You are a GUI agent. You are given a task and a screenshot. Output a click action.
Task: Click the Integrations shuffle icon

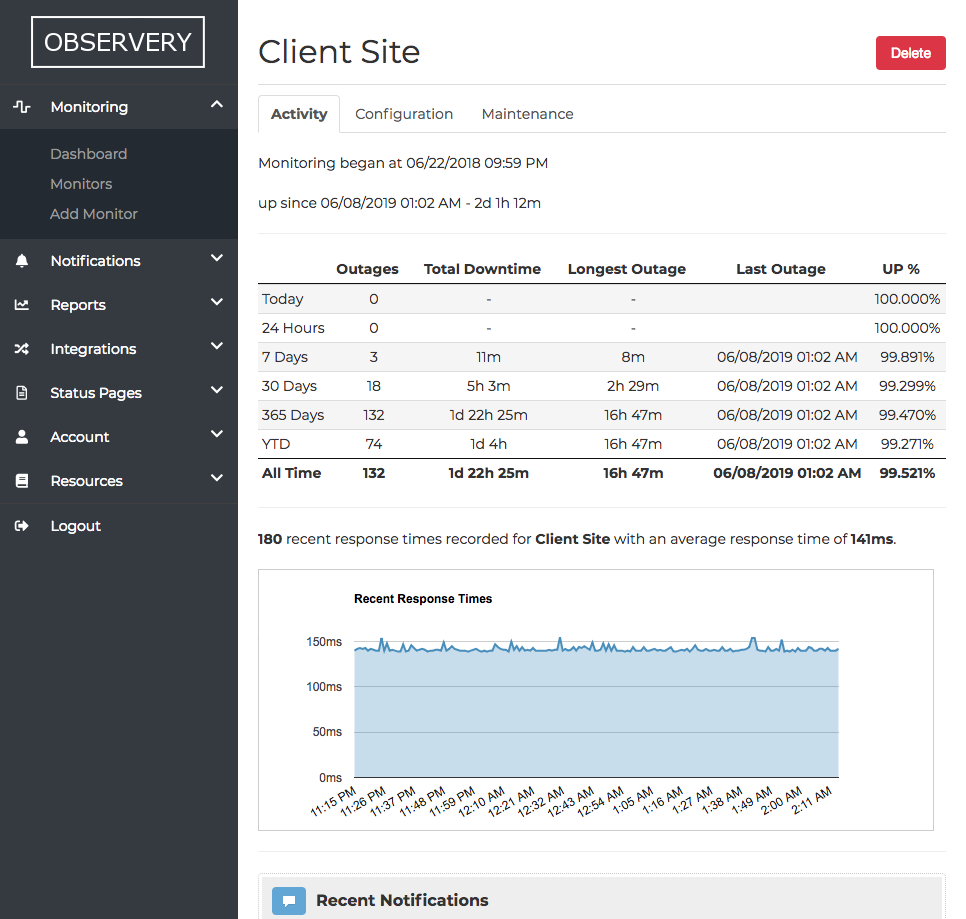22,349
